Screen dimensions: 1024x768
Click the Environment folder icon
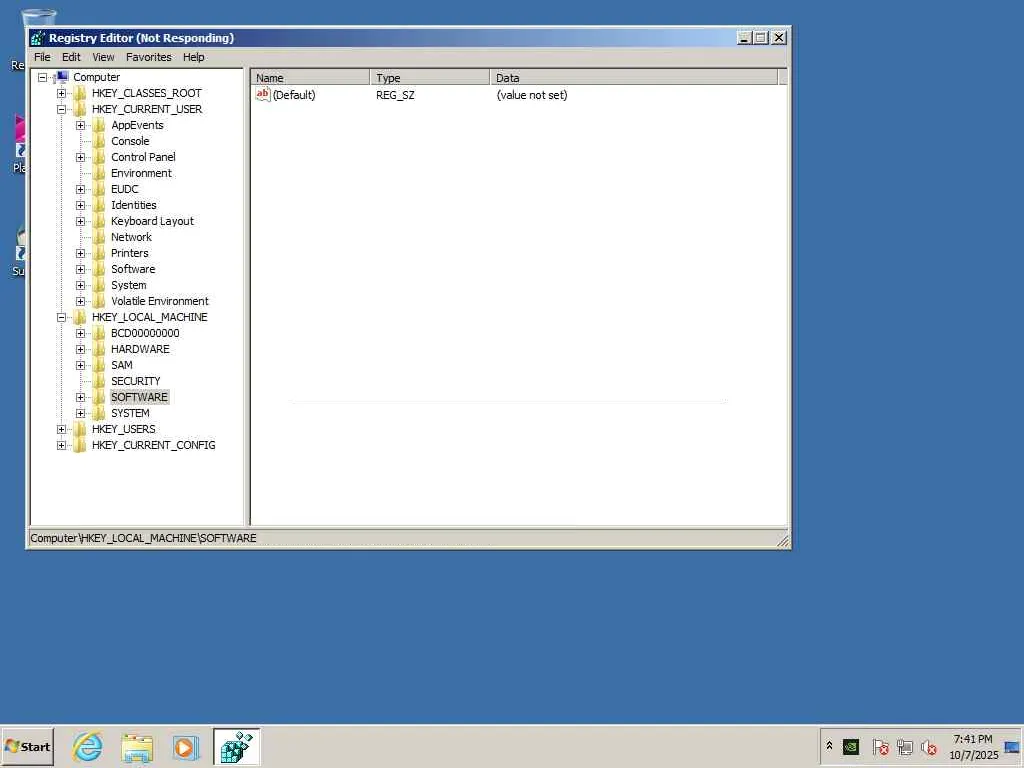pyautogui.click(x=99, y=173)
